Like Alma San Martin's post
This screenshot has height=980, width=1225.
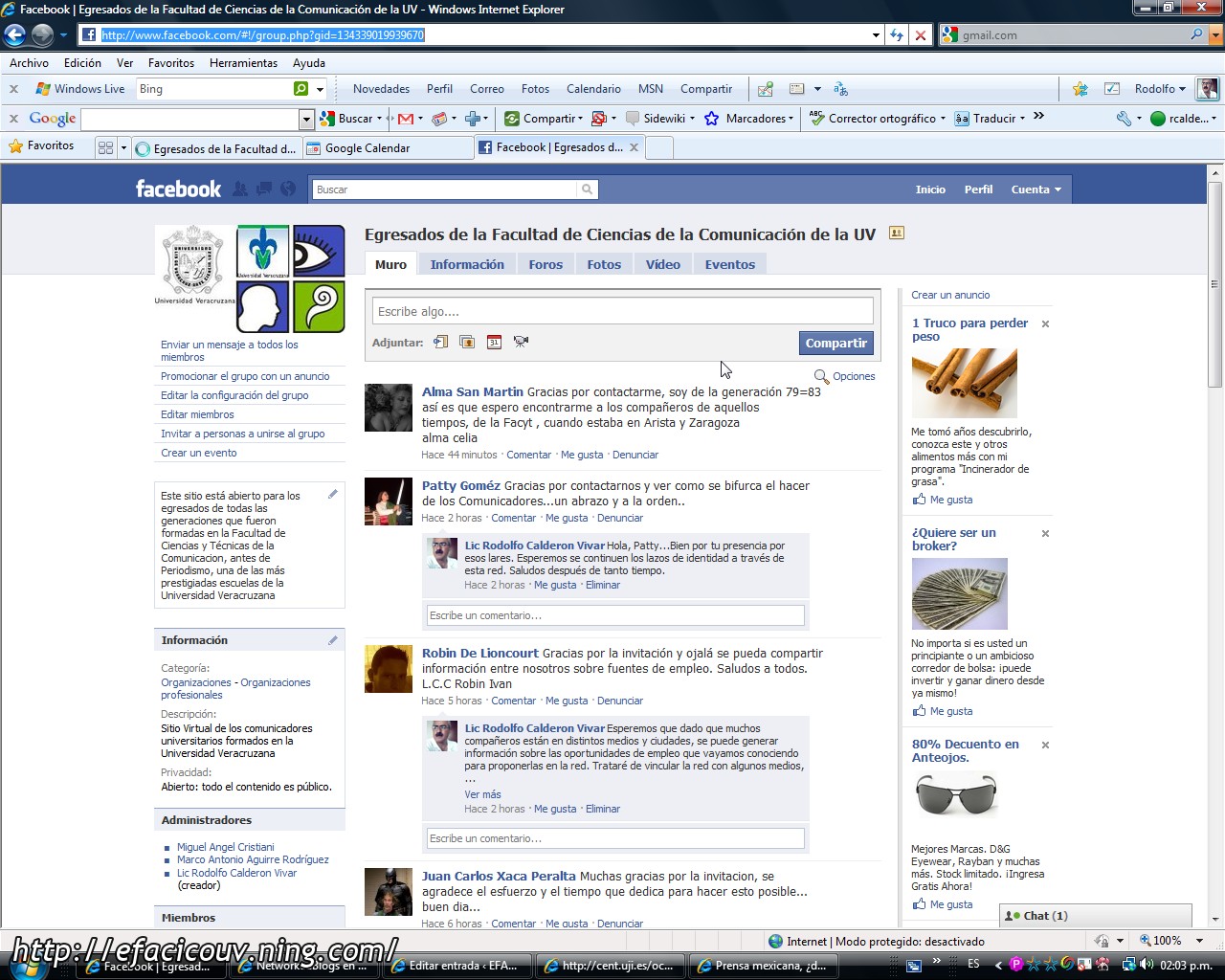tap(582, 455)
